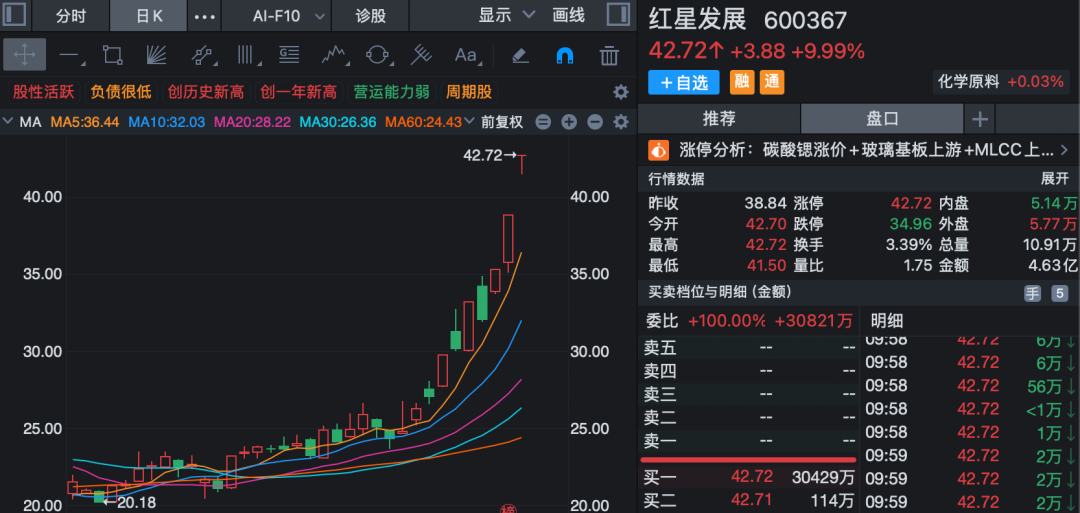Click the MA20:28.22 indicator label
1080x513 pixels.
pos(252,122)
